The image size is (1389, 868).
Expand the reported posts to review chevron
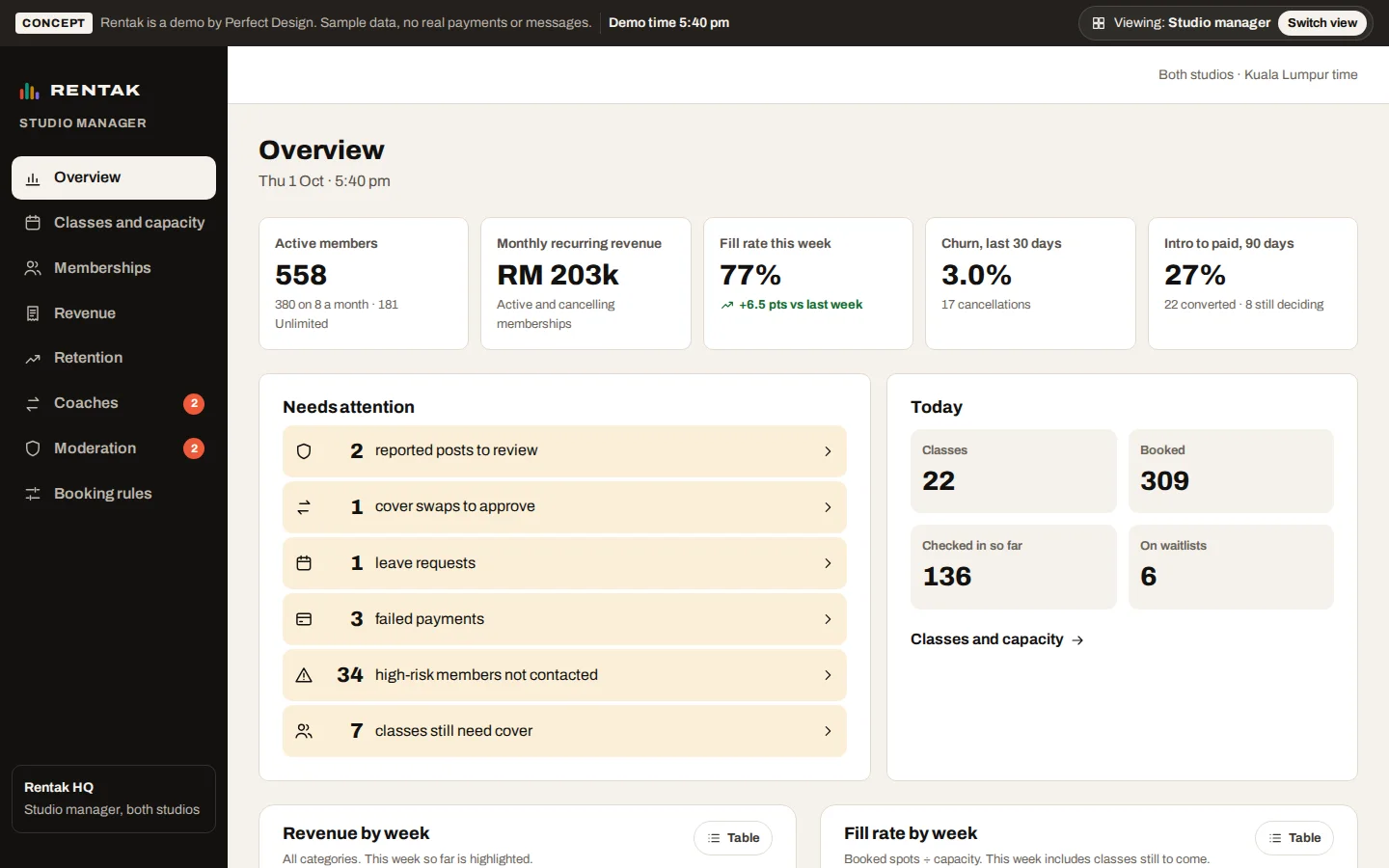[x=828, y=451]
